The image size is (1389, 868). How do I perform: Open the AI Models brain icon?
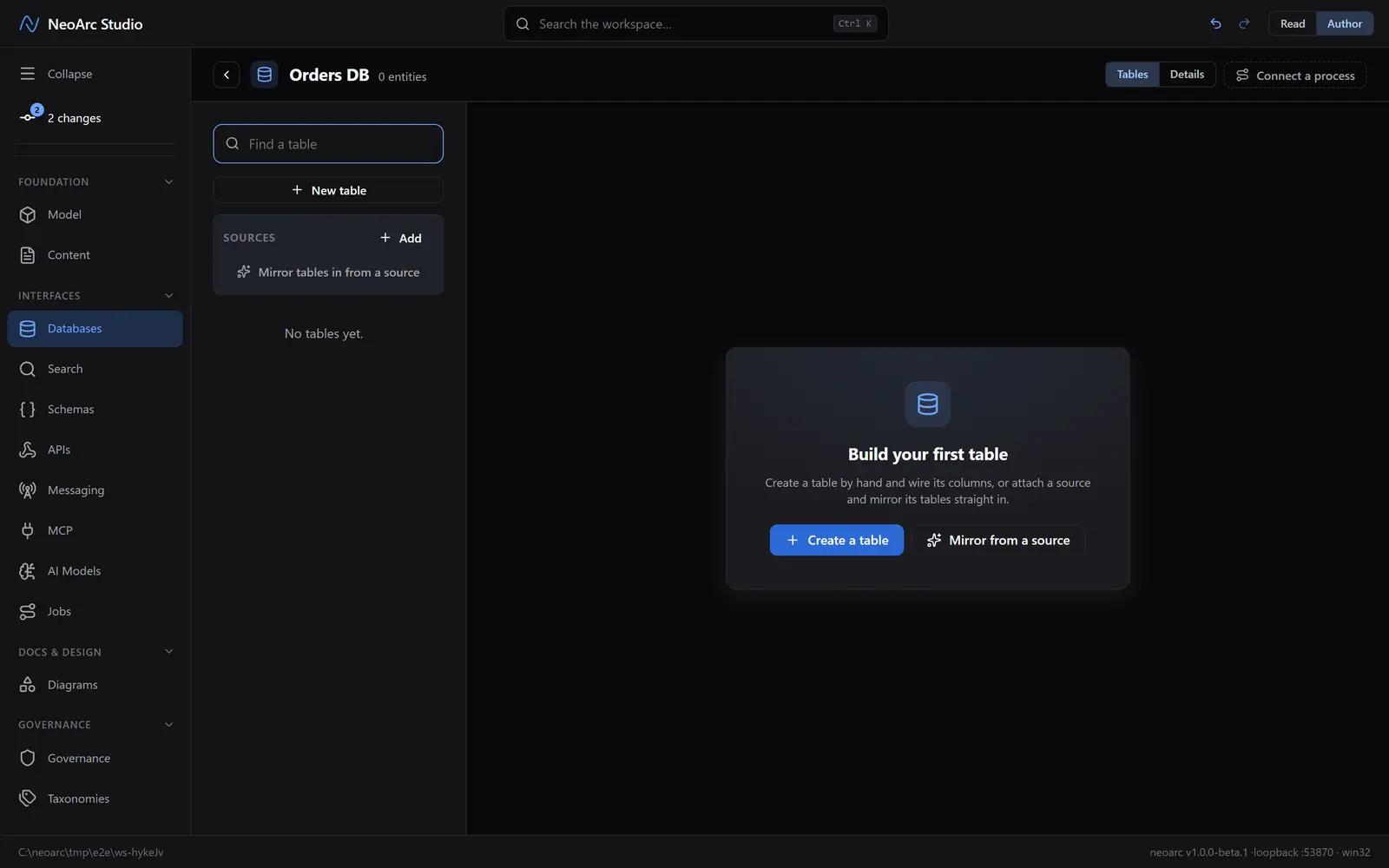[x=28, y=571]
